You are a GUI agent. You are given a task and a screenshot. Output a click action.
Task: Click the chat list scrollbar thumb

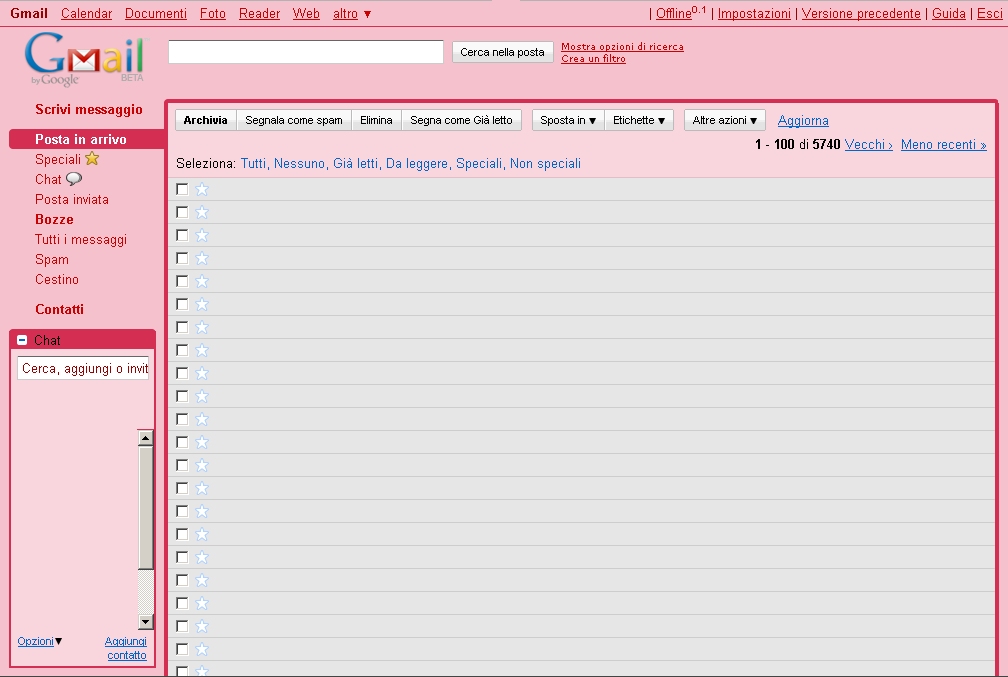tap(145, 508)
